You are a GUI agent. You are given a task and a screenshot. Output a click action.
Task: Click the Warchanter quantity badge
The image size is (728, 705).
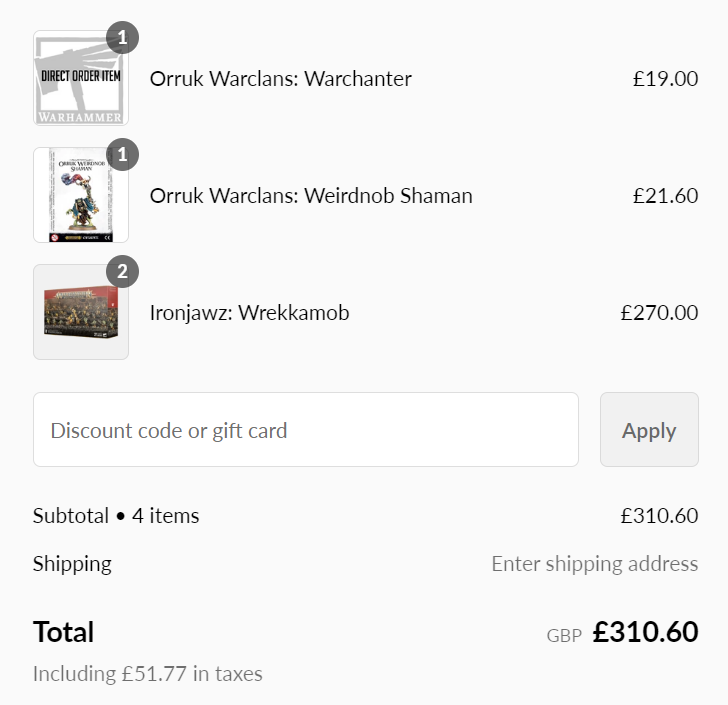(x=122, y=38)
